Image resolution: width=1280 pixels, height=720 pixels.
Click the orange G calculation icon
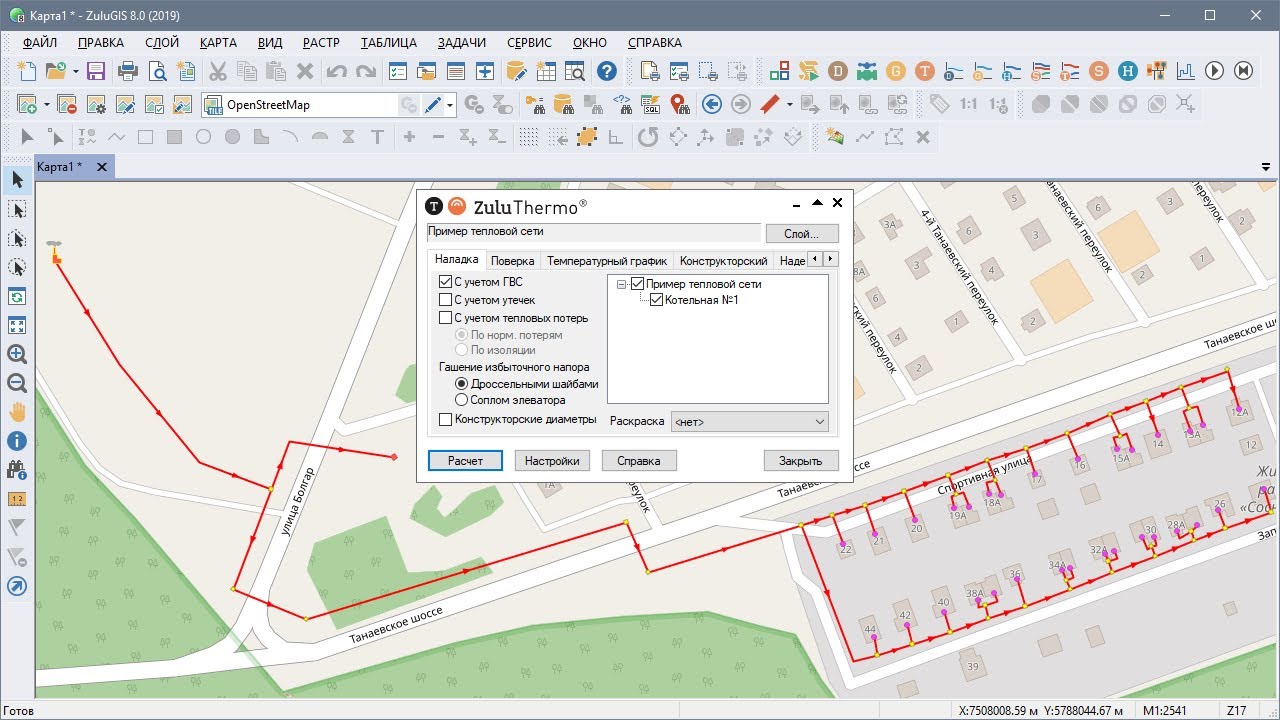tap(896, 71)
